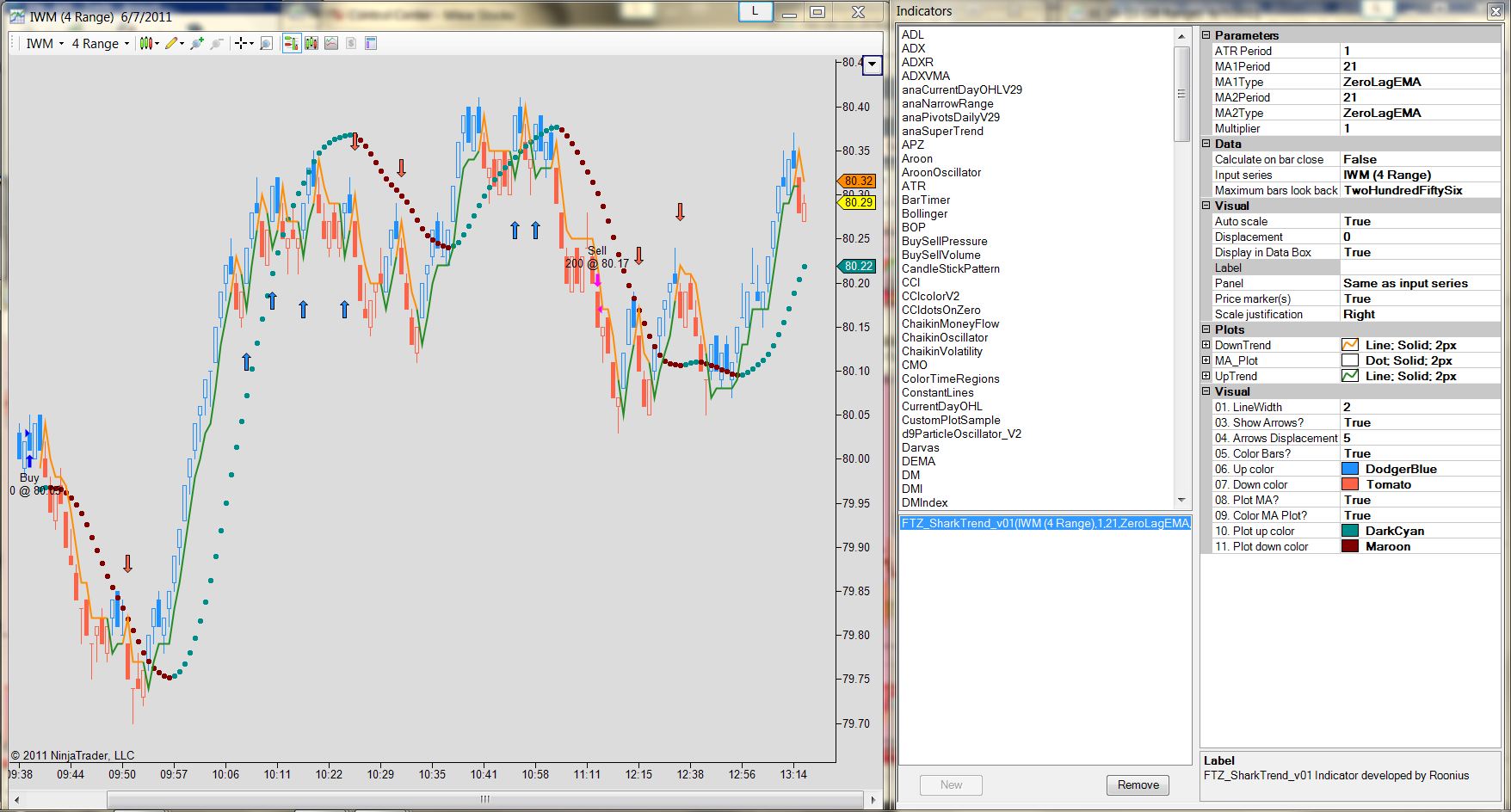Click the MA2Type ZeroLagEMA value
1511x812 pixels.
click(x=1420, y=113)
